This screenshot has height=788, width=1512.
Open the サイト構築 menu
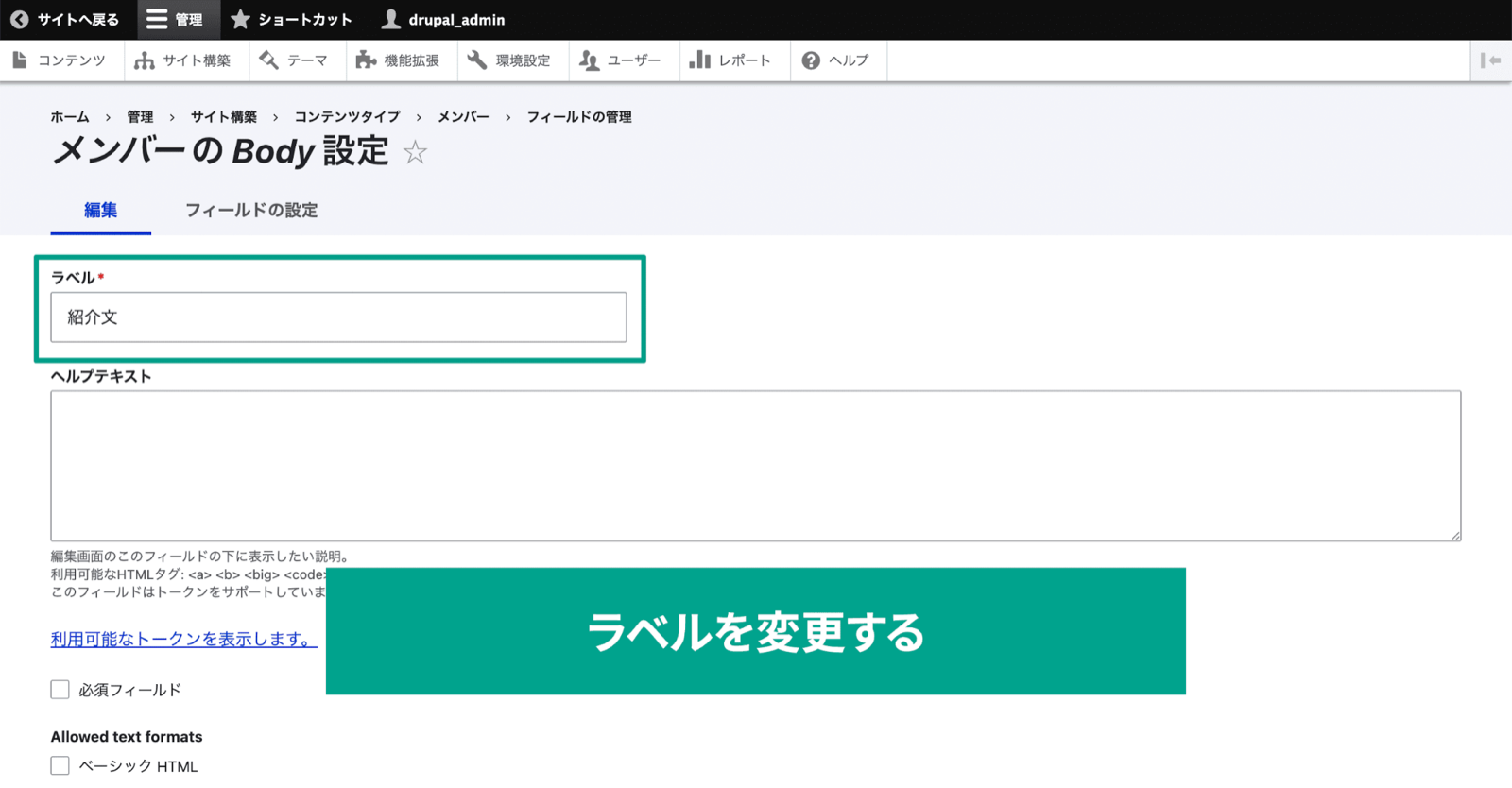pos(183,60)
